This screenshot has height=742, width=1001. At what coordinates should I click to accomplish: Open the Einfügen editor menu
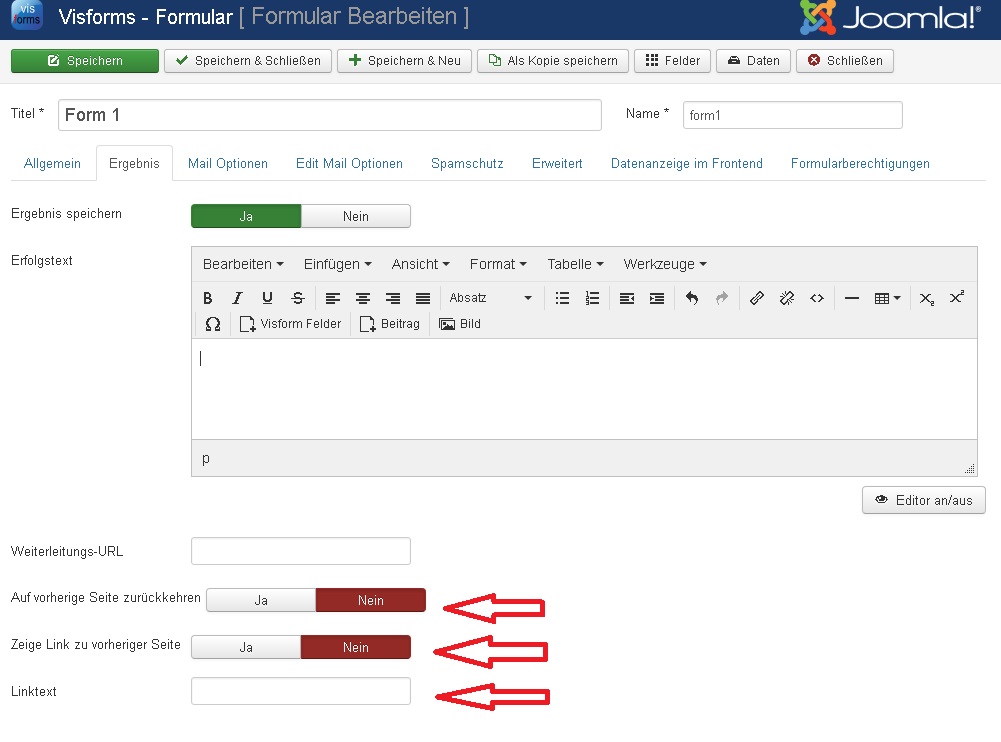coord(336,264)
